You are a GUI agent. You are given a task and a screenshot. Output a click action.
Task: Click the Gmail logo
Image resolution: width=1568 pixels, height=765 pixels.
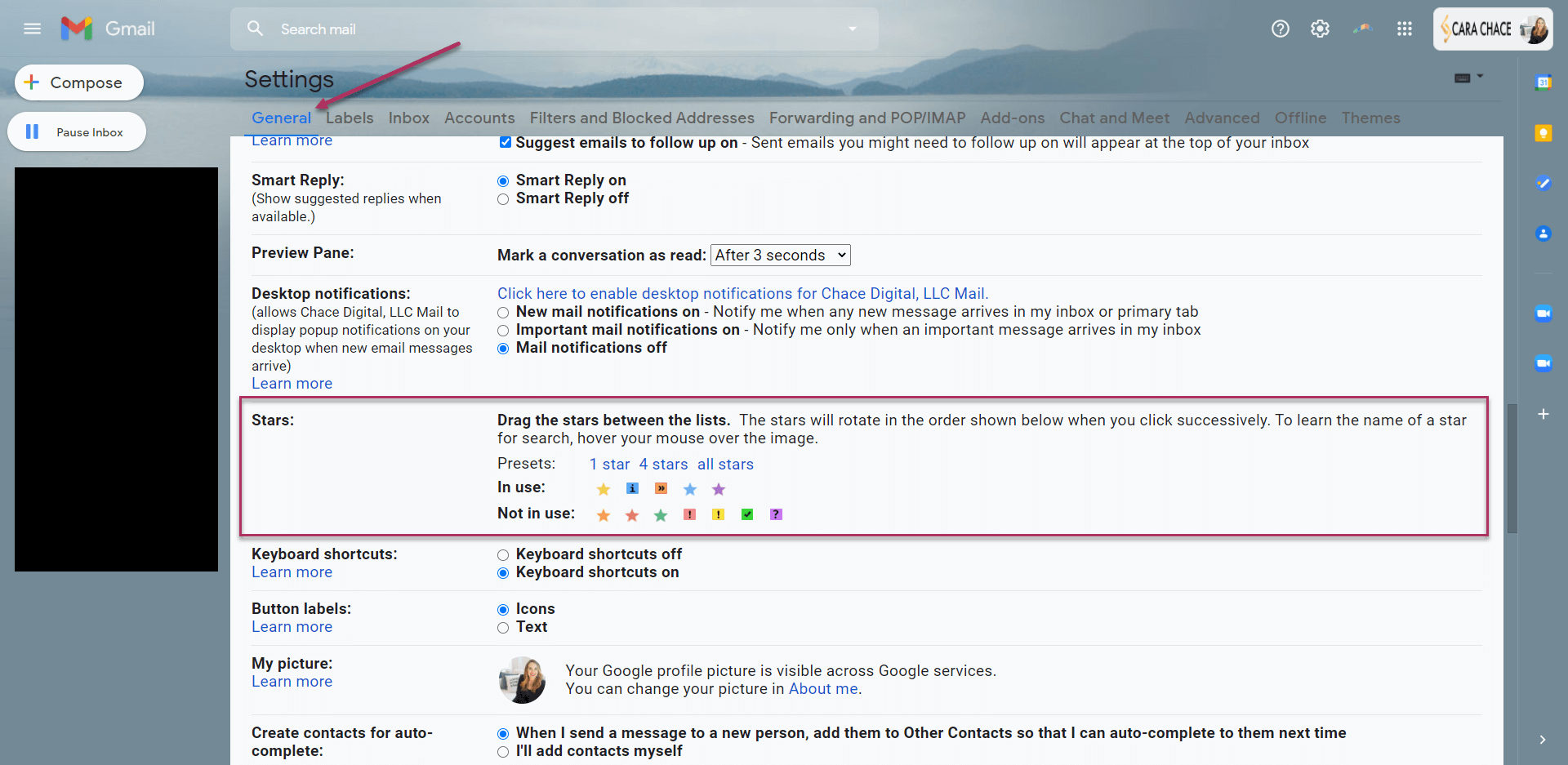pos(108,29)
